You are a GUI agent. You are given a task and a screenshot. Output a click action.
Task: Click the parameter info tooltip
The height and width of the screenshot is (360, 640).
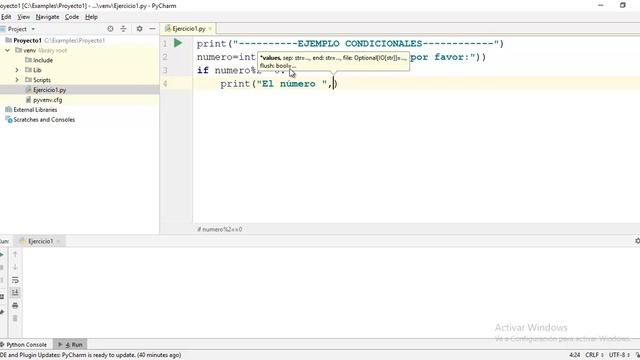(333, 62)
